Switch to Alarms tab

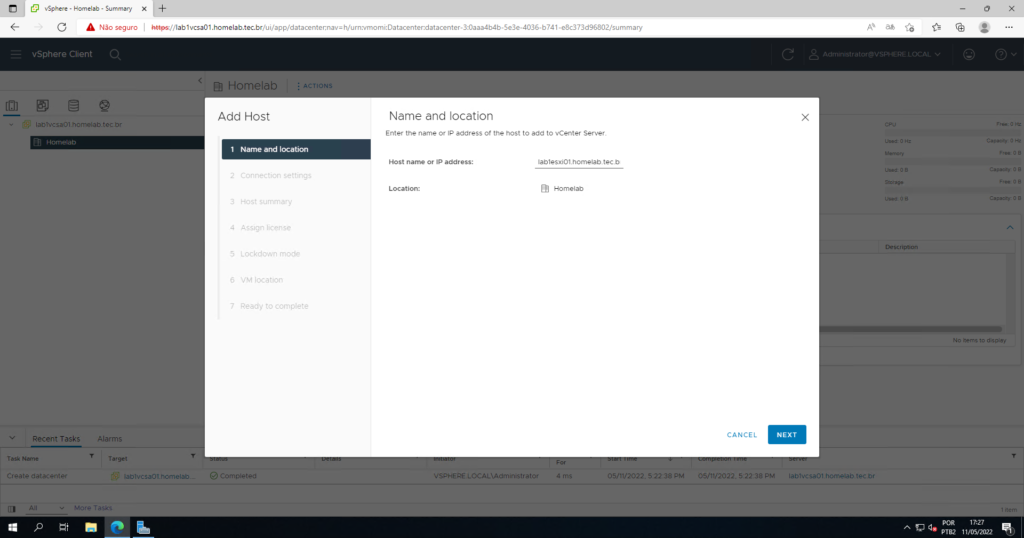(110, 439)
